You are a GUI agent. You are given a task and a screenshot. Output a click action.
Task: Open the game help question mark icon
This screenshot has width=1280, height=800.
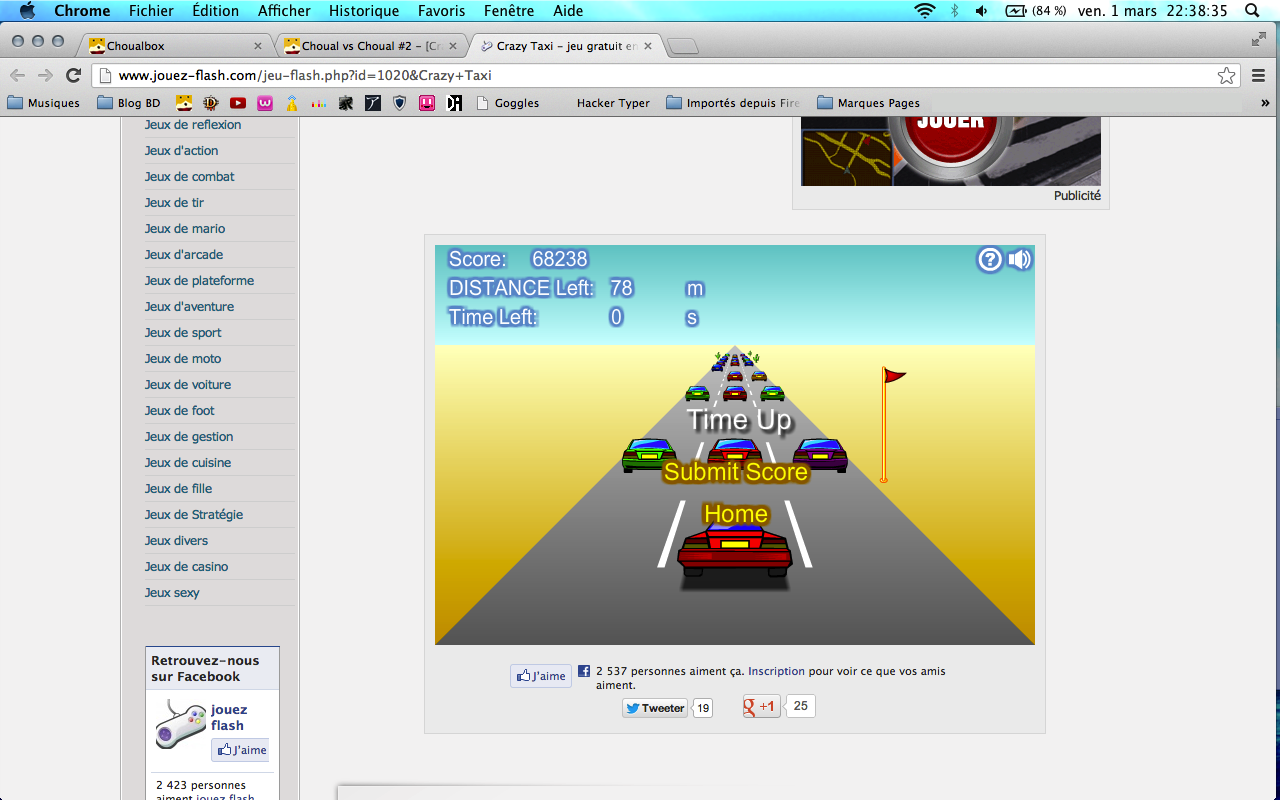coord(989,260)
